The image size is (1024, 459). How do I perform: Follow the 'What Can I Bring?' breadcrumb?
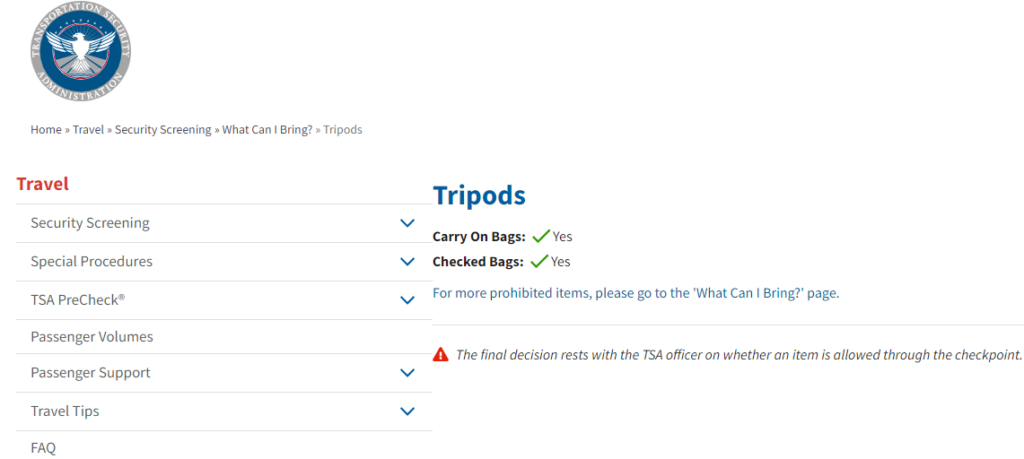point(267,129)
